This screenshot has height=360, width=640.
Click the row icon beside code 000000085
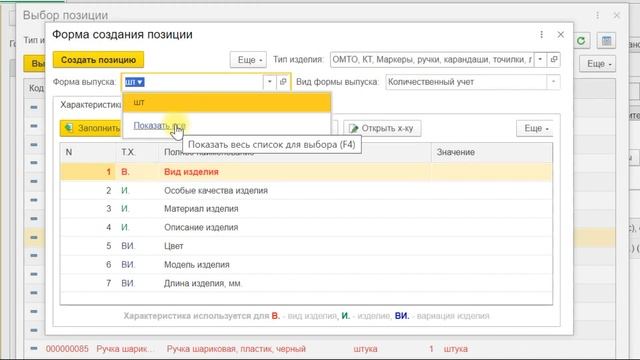point(34,349)
